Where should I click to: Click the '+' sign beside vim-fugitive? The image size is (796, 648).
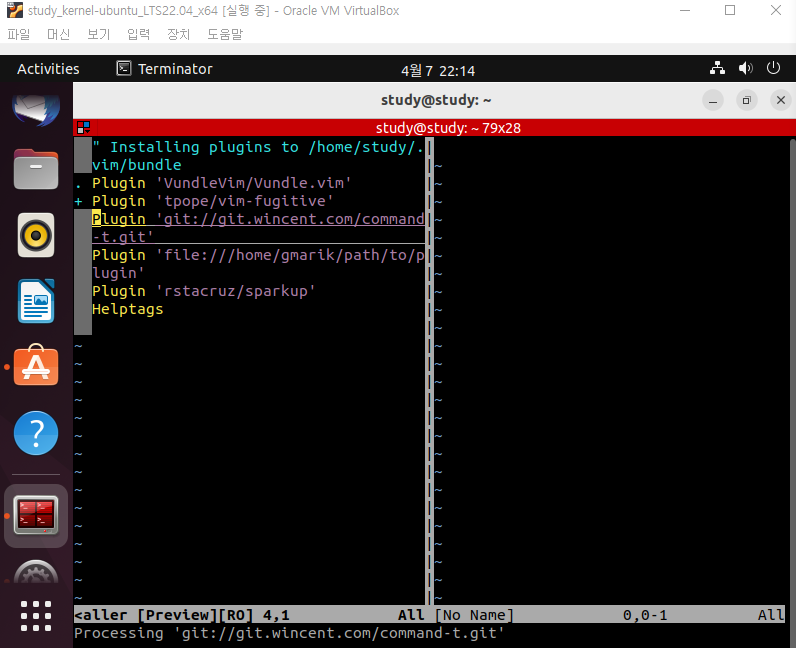[78, 202]
